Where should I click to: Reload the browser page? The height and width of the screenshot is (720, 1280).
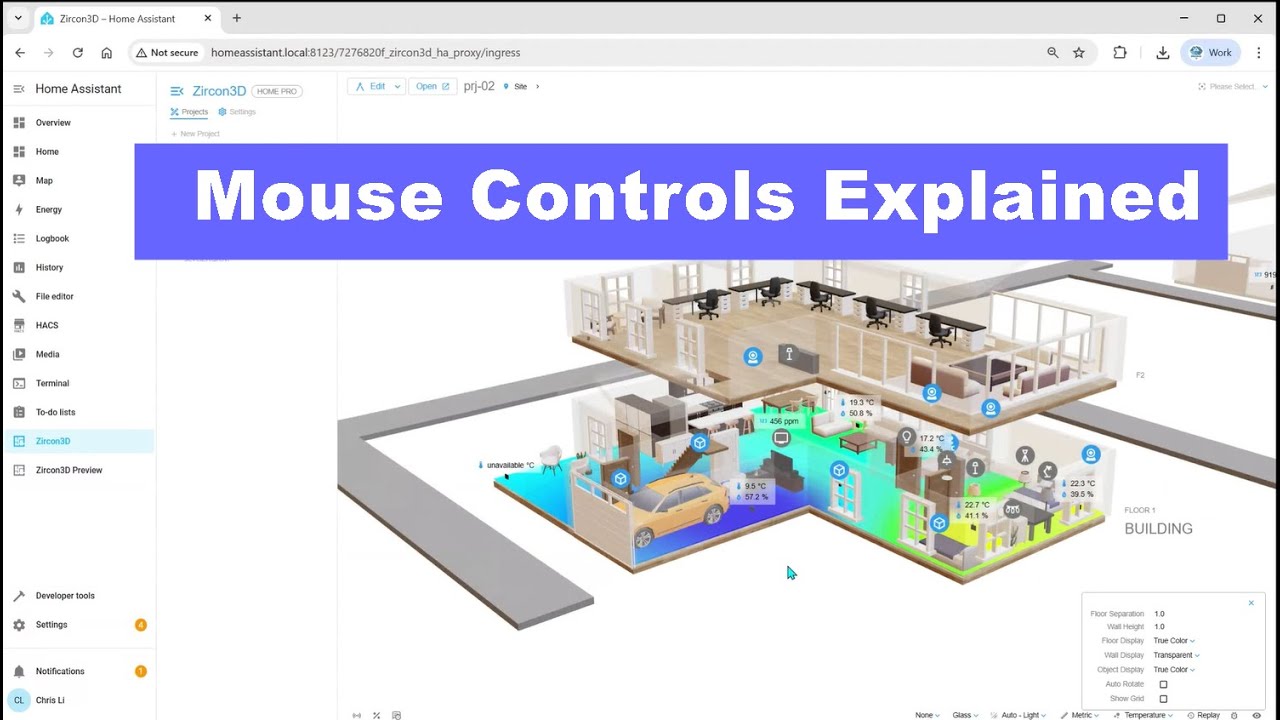(77, 53)
